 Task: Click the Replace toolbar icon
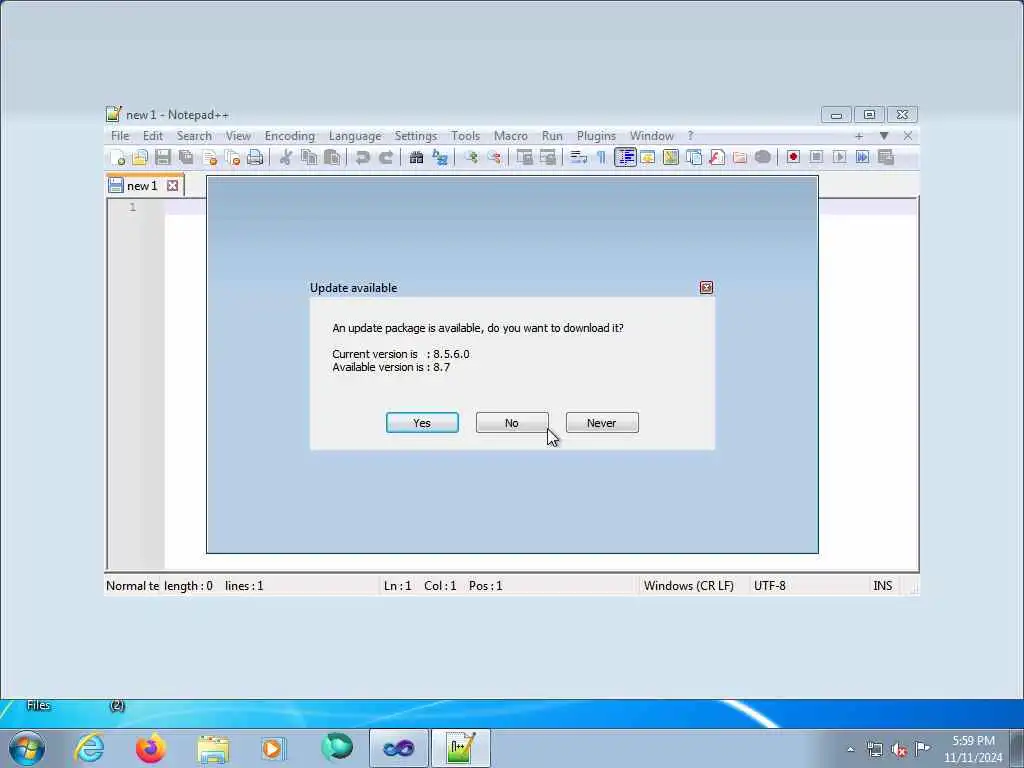point(440,157)
